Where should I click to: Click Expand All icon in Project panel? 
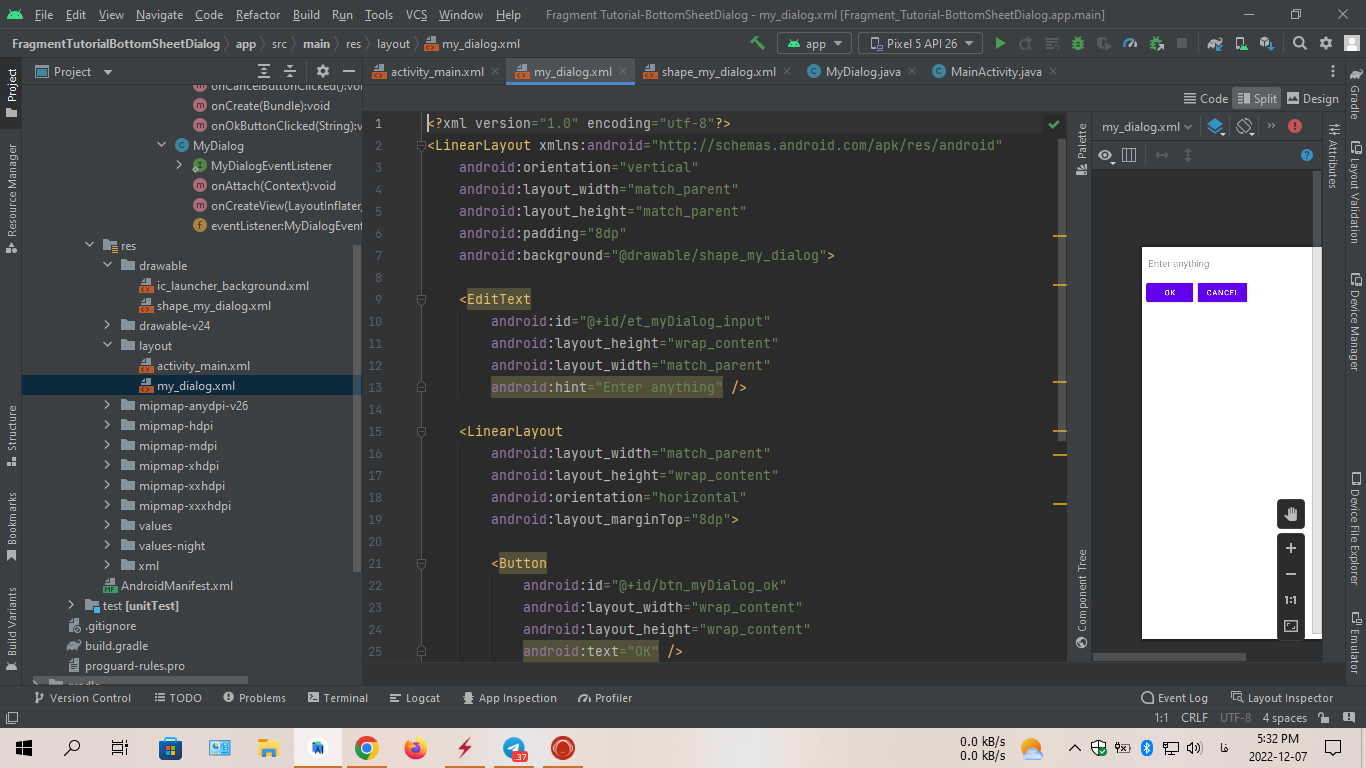(264, 71)
